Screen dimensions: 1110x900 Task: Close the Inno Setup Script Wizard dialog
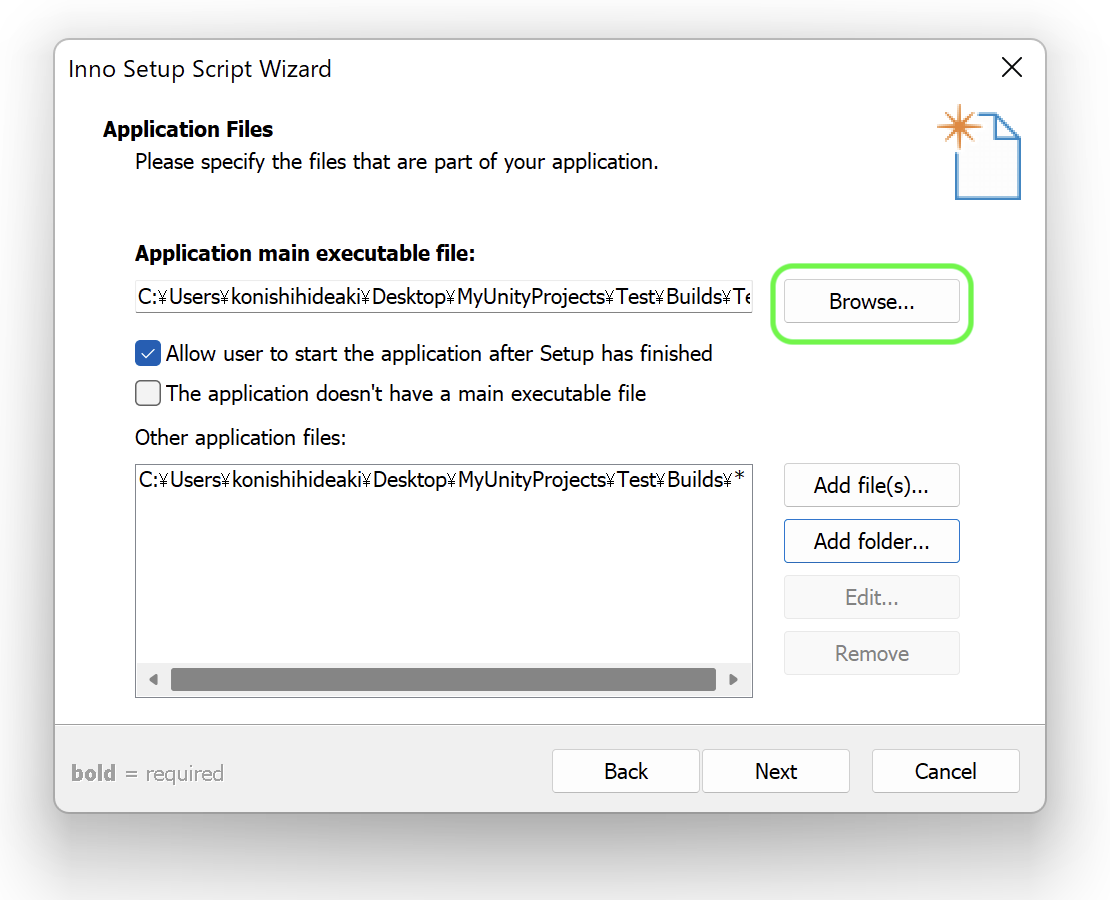coord(1011,68)
